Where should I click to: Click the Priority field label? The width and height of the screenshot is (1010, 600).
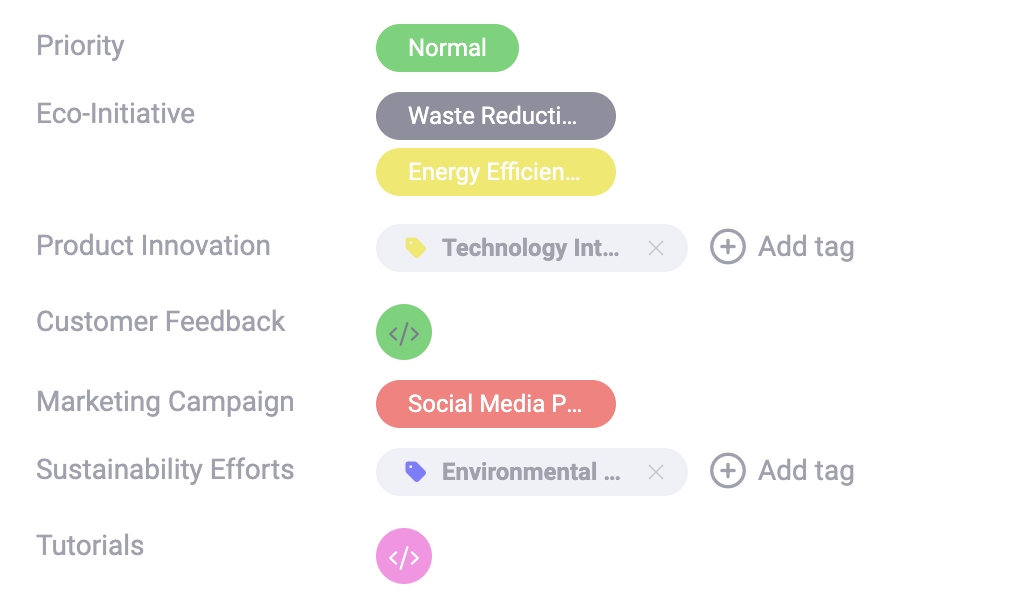click(80, 46)
